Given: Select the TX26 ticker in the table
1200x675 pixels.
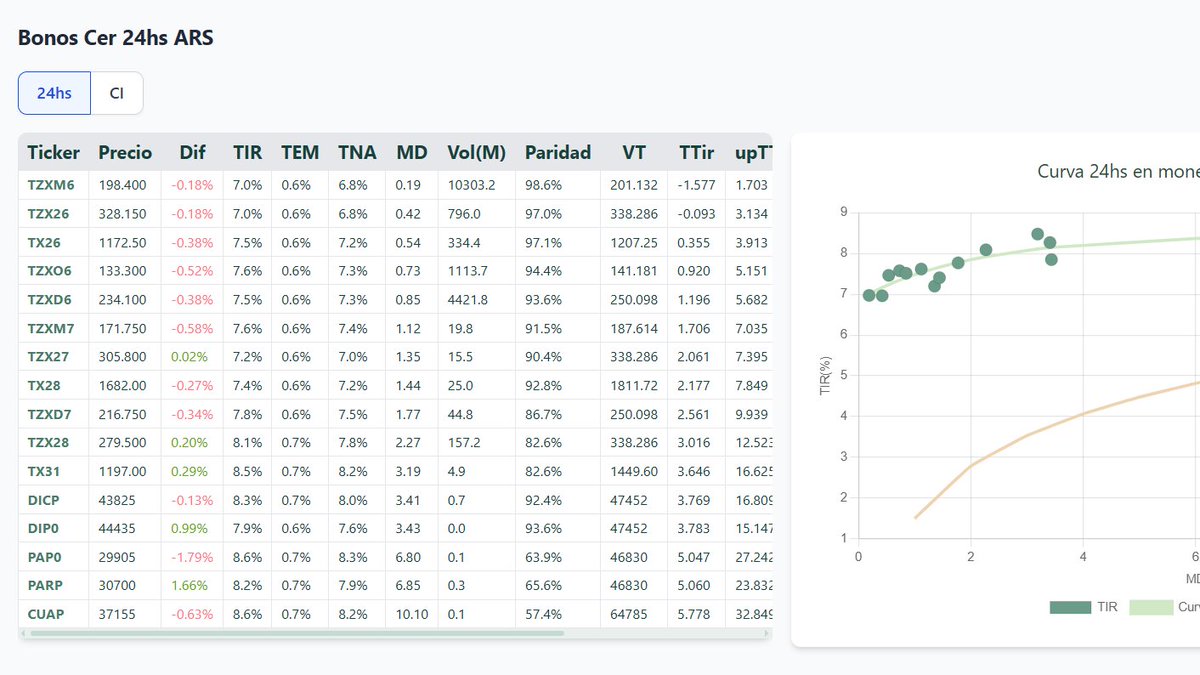Looking at the screenshot, I should click(x=41, y=242).
